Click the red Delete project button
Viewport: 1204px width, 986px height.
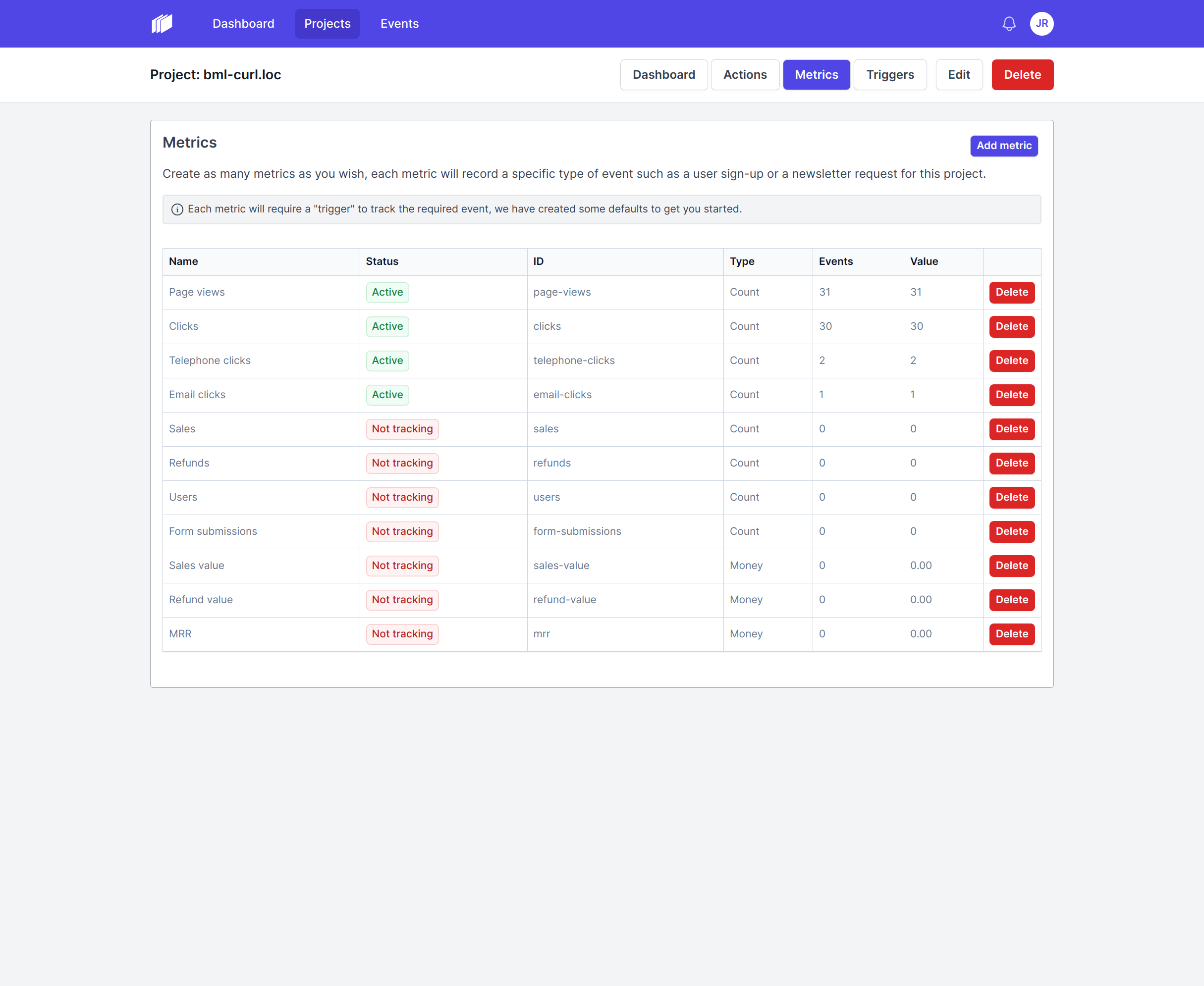[1022, 75]
